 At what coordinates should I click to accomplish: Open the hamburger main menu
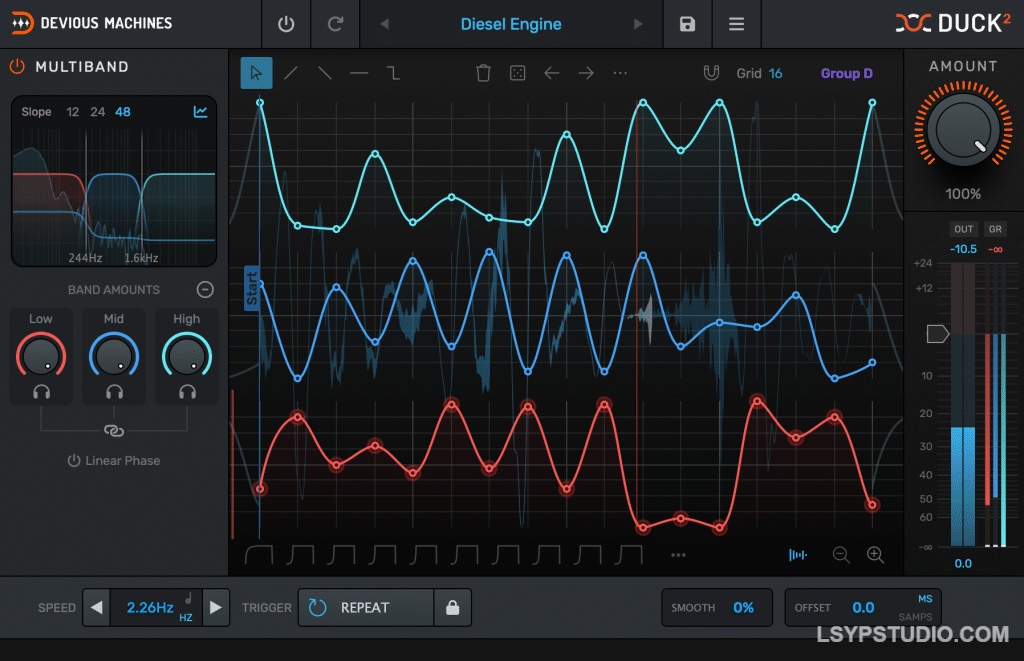coord(736,24)
